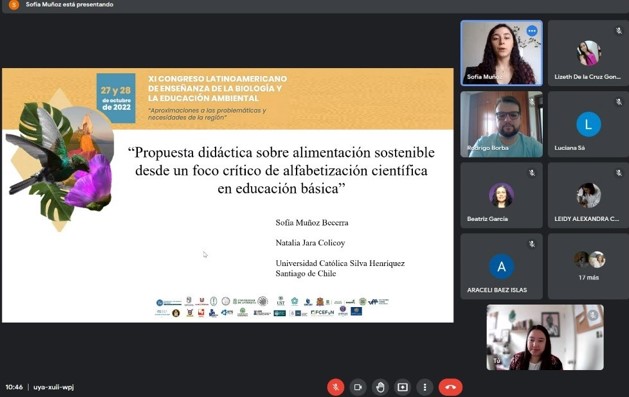
Task: Open the present screen button
Action: pyautogui.click(x=402, y=387)
